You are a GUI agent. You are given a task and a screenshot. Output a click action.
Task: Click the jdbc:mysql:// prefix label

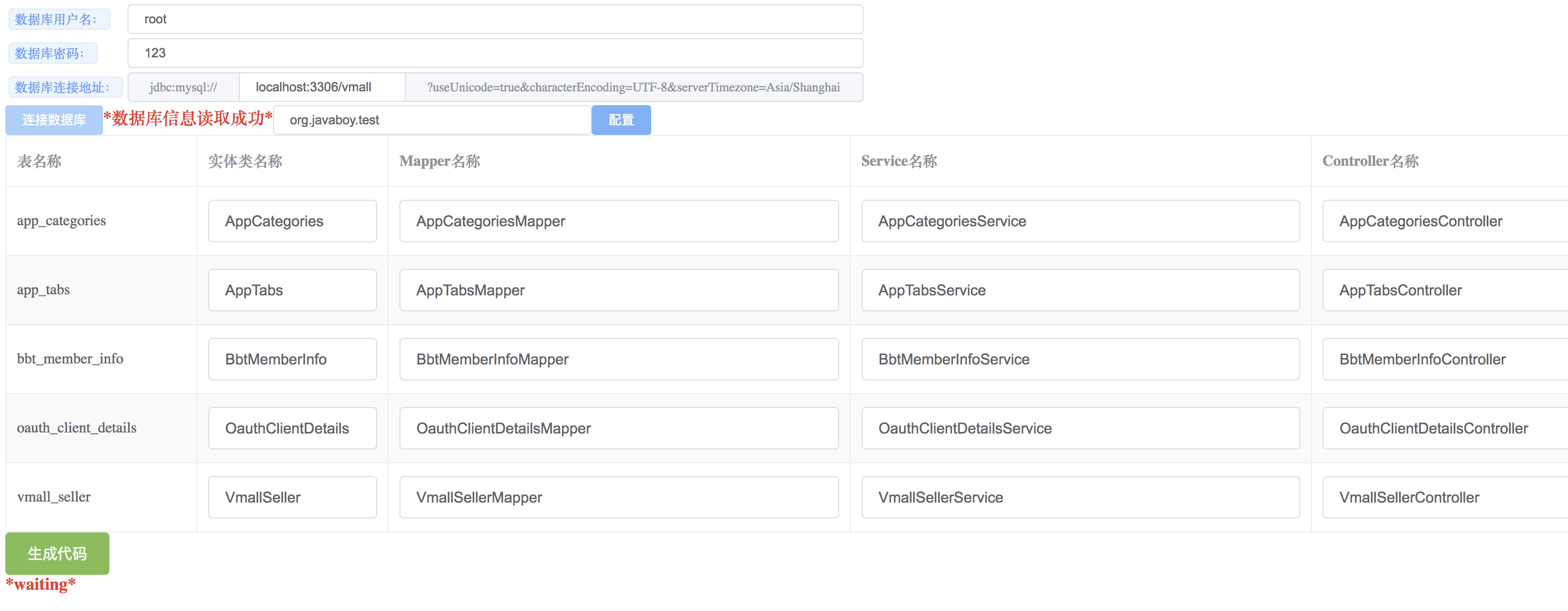(183, 87)
